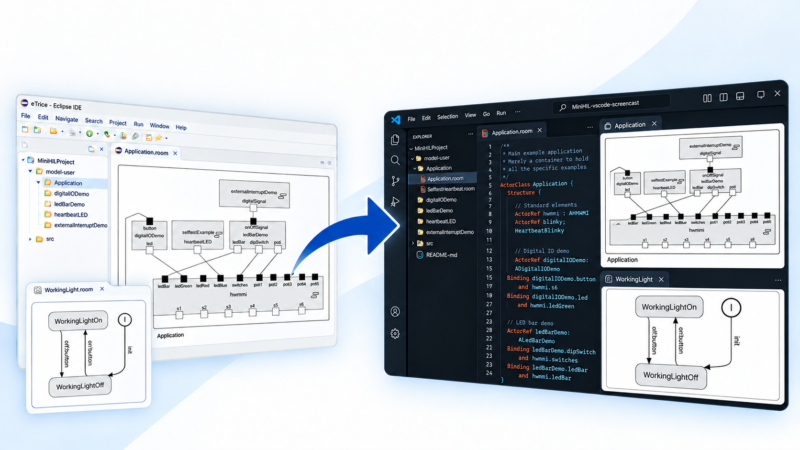The height and width of the screenshot is (450, 800).
Task: Open VS Code Selection menu
Action: [x=447, y=116]
